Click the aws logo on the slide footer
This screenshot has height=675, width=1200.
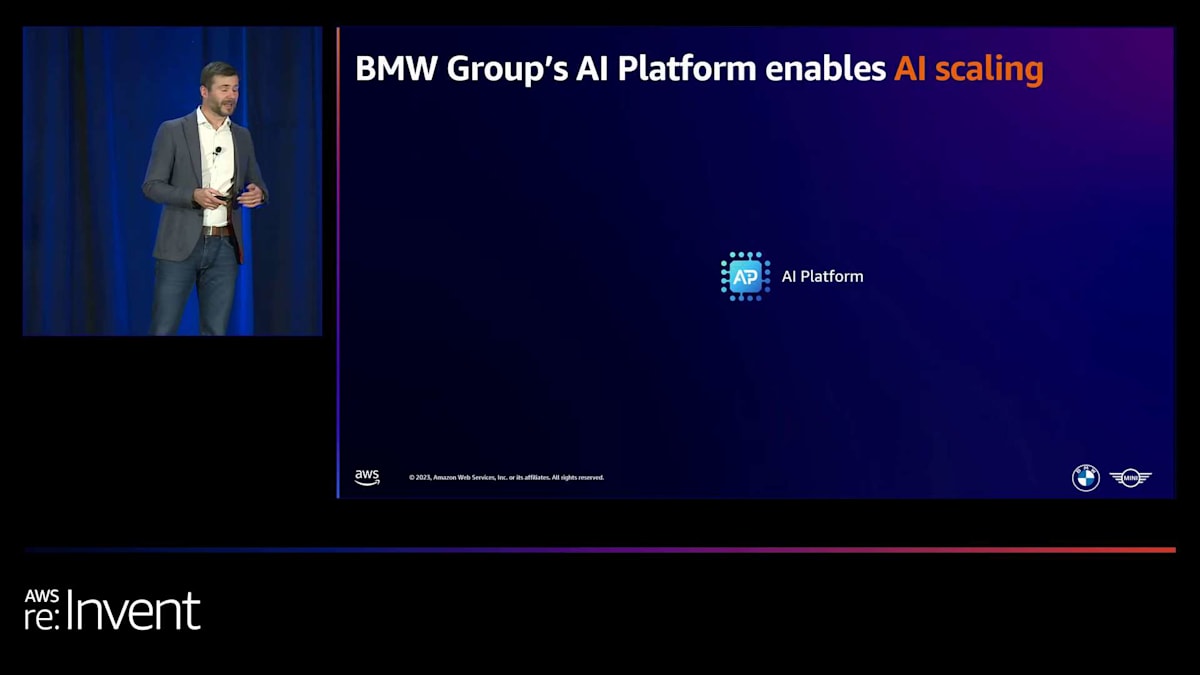pos(367,477)
